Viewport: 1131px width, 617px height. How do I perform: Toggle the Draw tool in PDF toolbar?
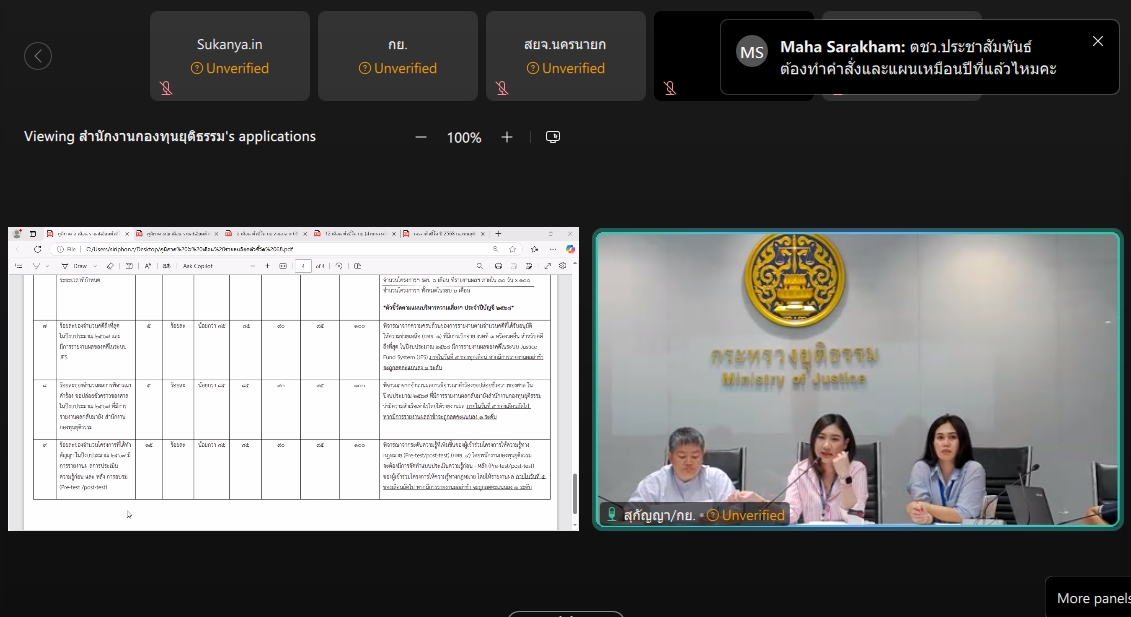point(78,266)
